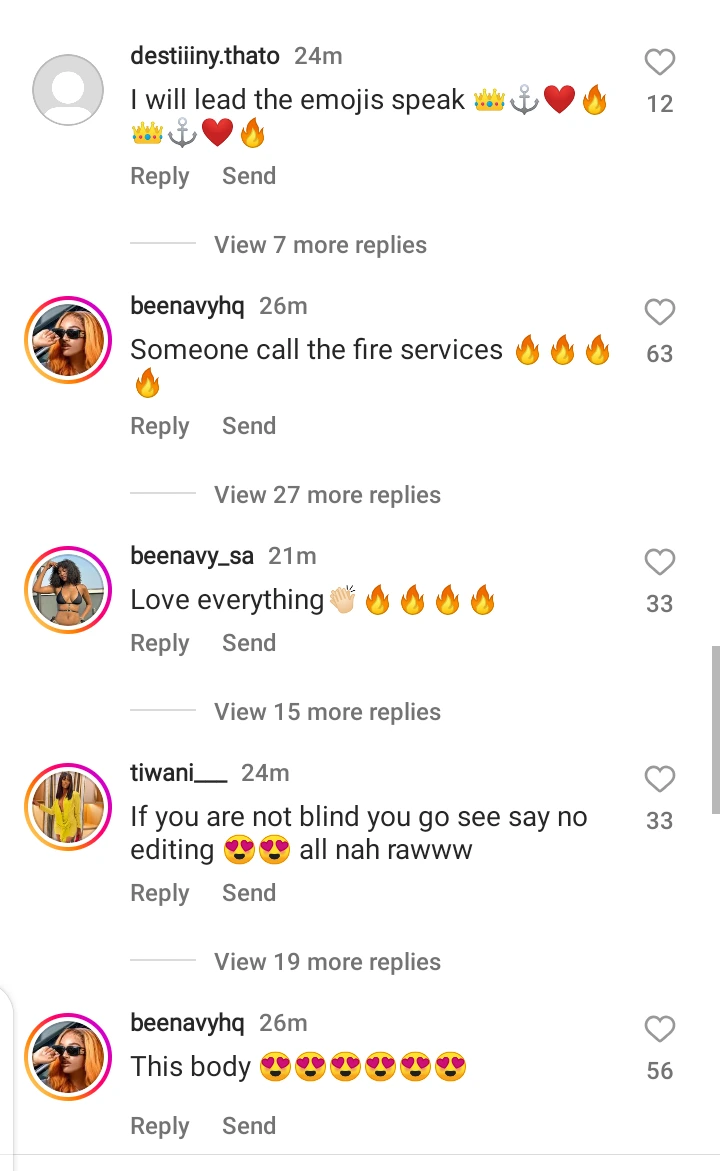This screenshot has height=1171, width=720.
Task: Expand 'View 27 more replies'
Action: coord(327,495)
